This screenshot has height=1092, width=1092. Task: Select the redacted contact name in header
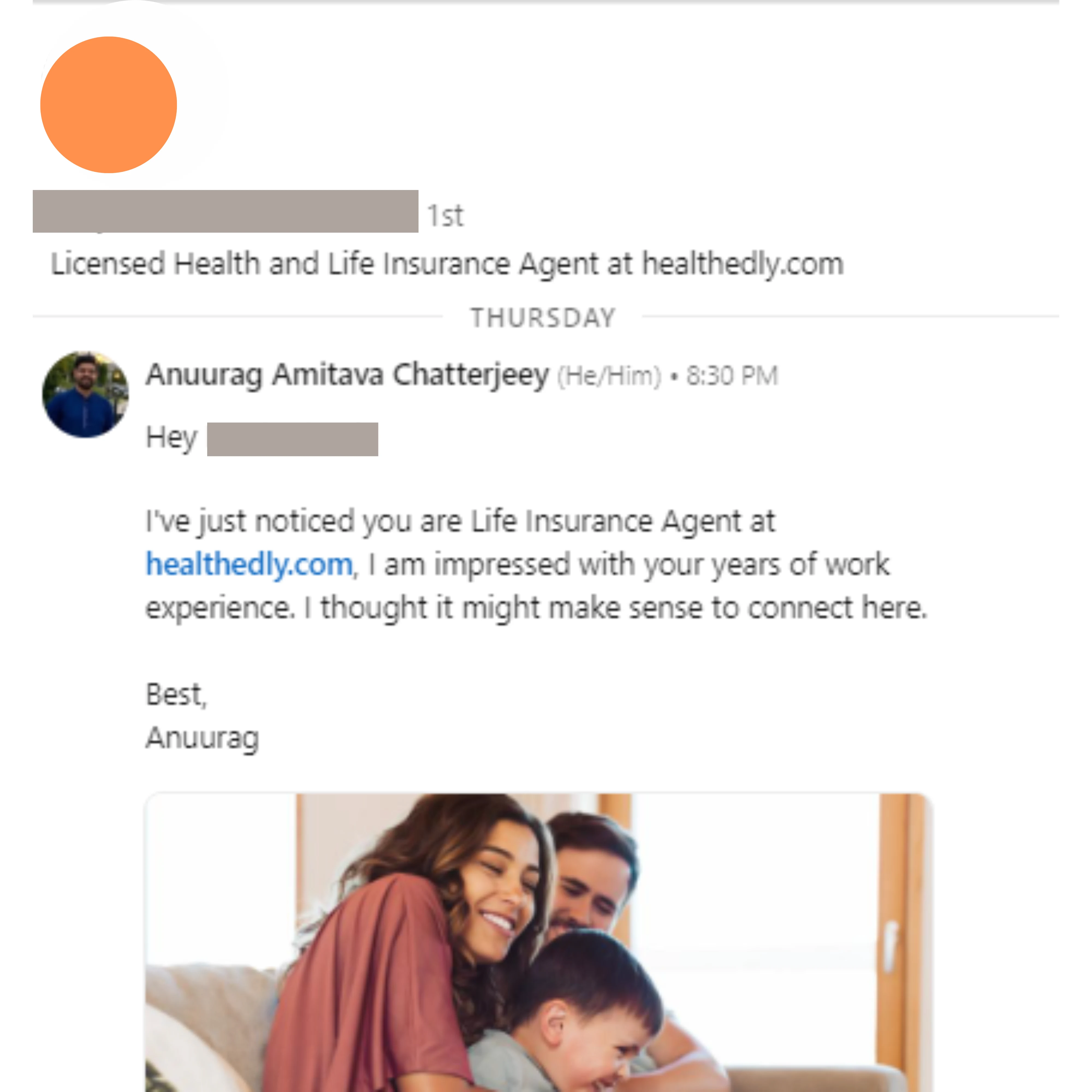[225, 211]
